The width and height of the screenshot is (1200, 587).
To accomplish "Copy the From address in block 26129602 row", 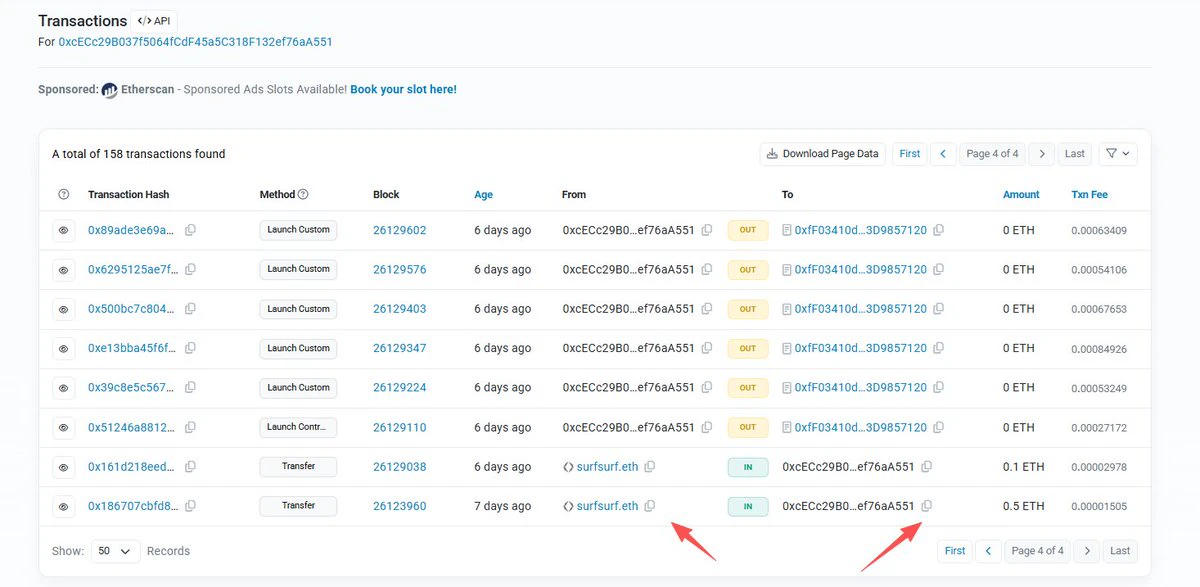I will point(707,230).
